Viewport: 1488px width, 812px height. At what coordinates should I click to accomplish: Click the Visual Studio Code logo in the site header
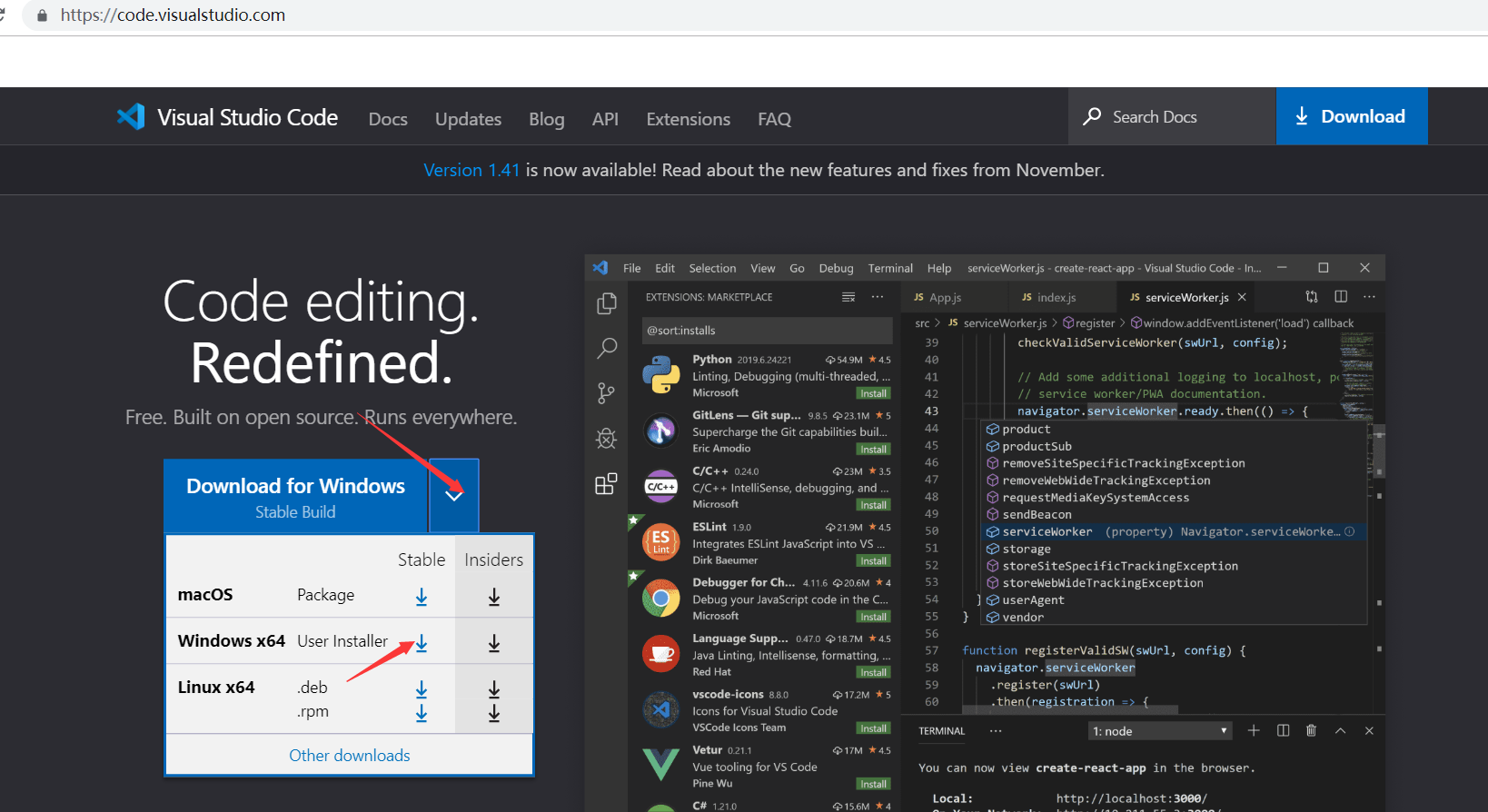[x=131, y=117]
